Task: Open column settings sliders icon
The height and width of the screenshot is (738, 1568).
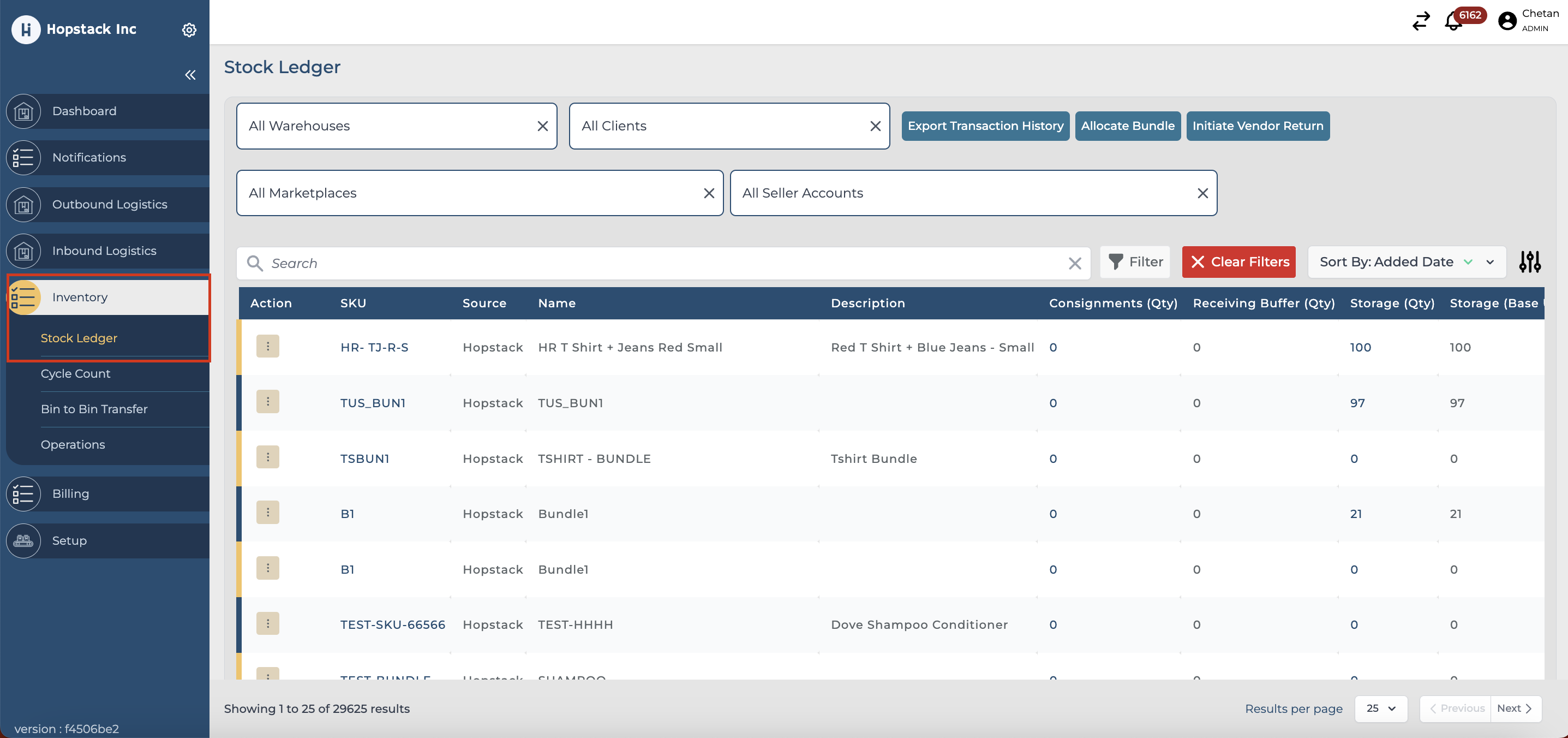Action: (x=1529, y=262)
